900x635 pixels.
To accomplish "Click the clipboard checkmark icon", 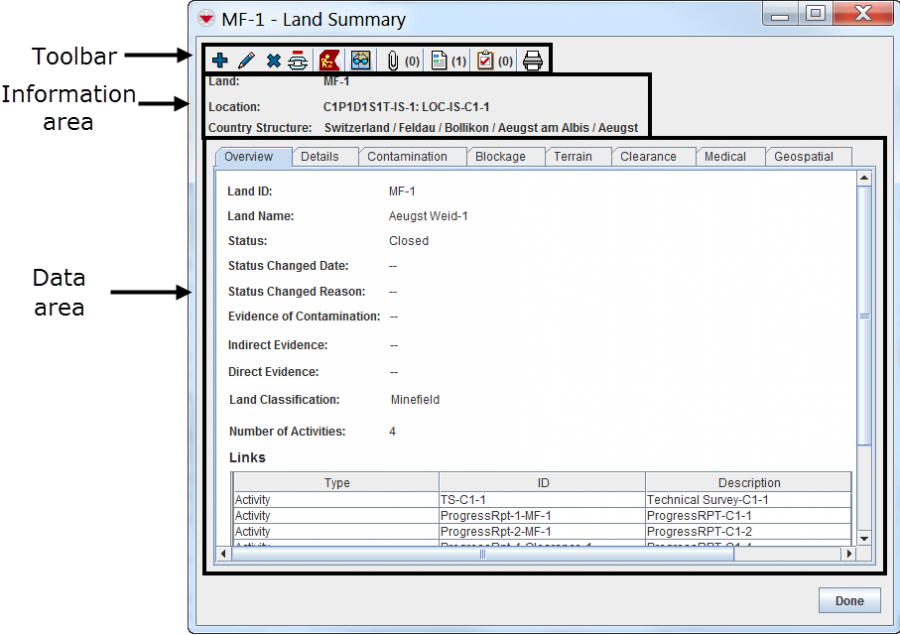I will click(x=485, y=61).
